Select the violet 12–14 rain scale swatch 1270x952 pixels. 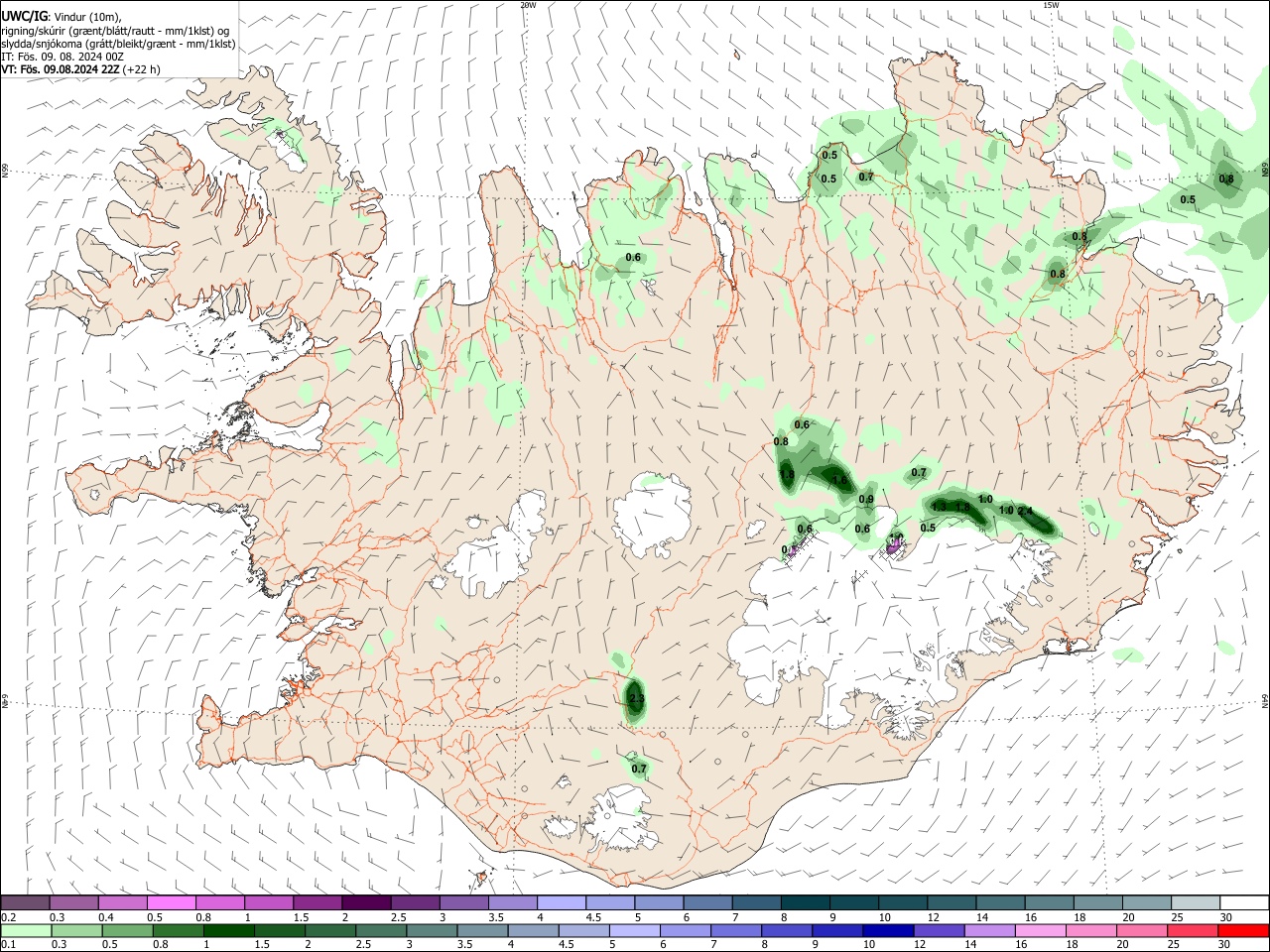click(x=939, y=930)
